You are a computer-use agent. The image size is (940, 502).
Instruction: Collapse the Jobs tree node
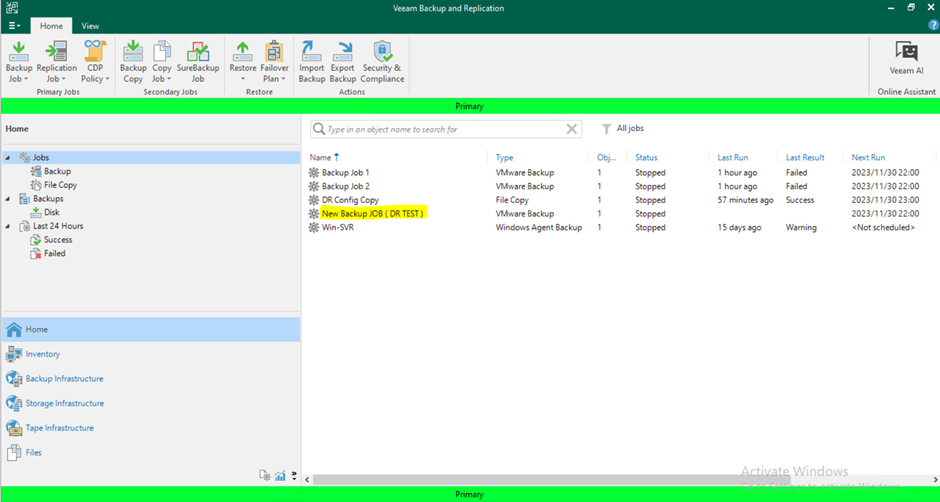point(7,158)
